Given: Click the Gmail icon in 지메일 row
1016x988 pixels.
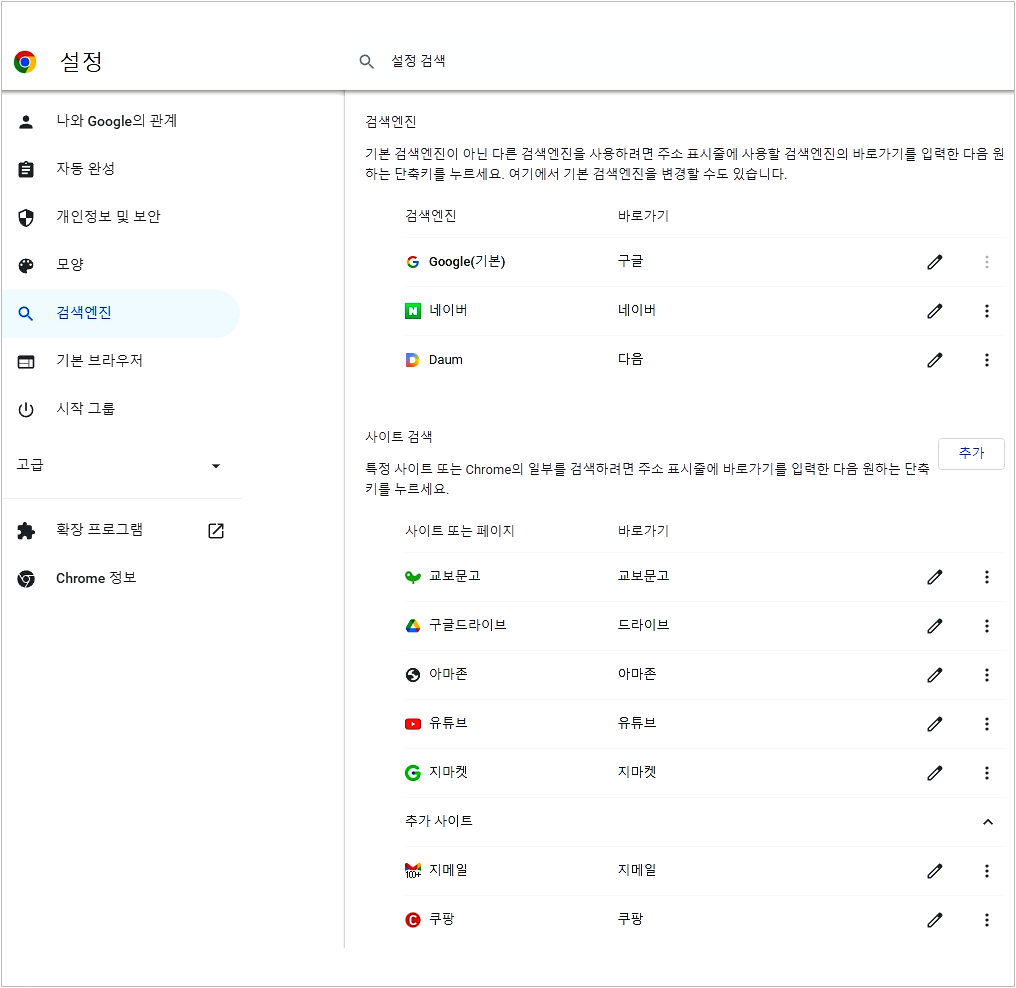Looking at the screenshot, I should point(413,871).
